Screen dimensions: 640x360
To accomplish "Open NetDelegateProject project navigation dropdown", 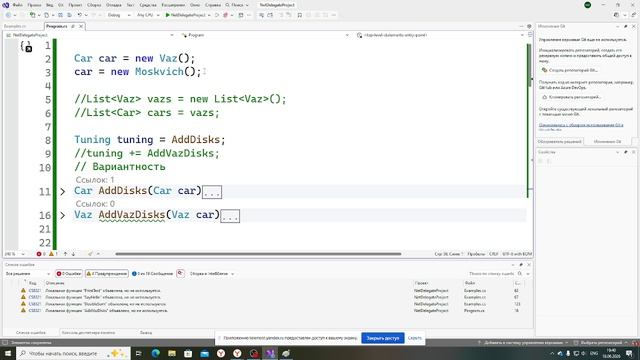I will pyautogui.click(x=91, y=35).
